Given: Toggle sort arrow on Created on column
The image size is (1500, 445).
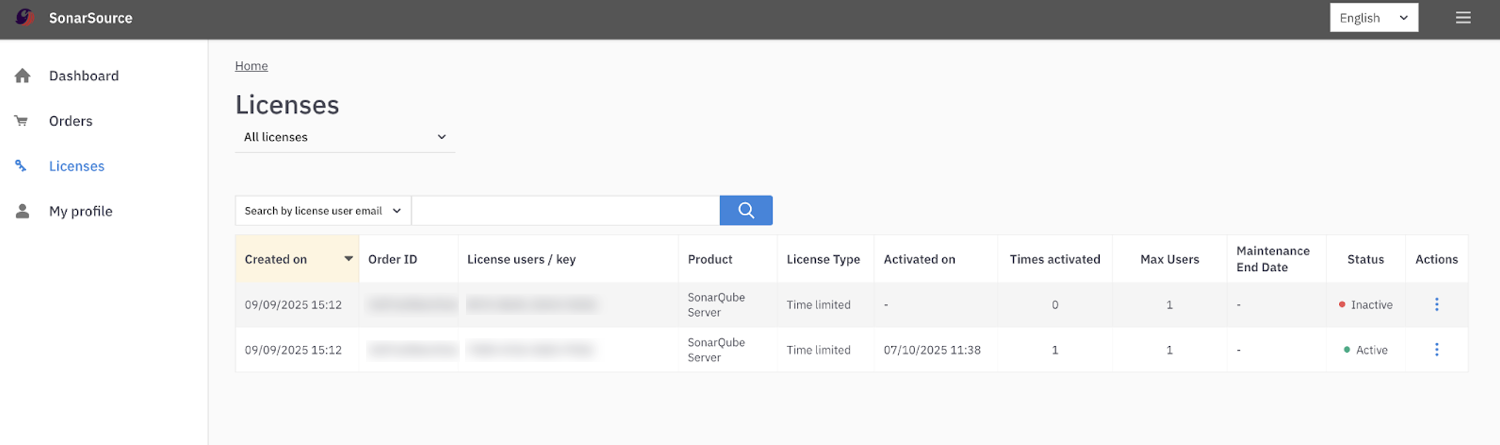Looking at the screenshot, I should pyautogui.click(x=348, y=259).
